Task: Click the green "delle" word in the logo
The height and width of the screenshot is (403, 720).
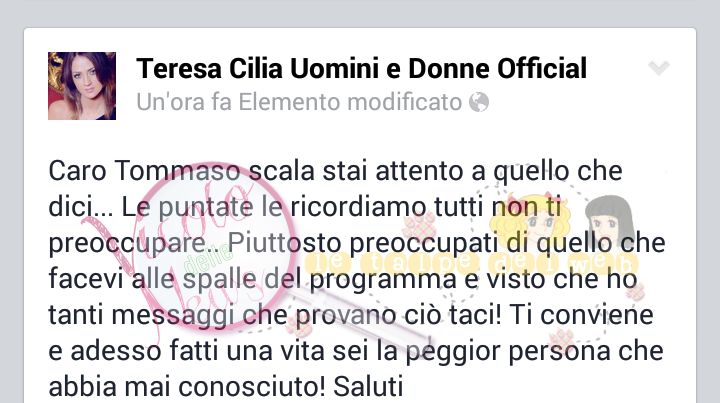Action: click(208, 259)
